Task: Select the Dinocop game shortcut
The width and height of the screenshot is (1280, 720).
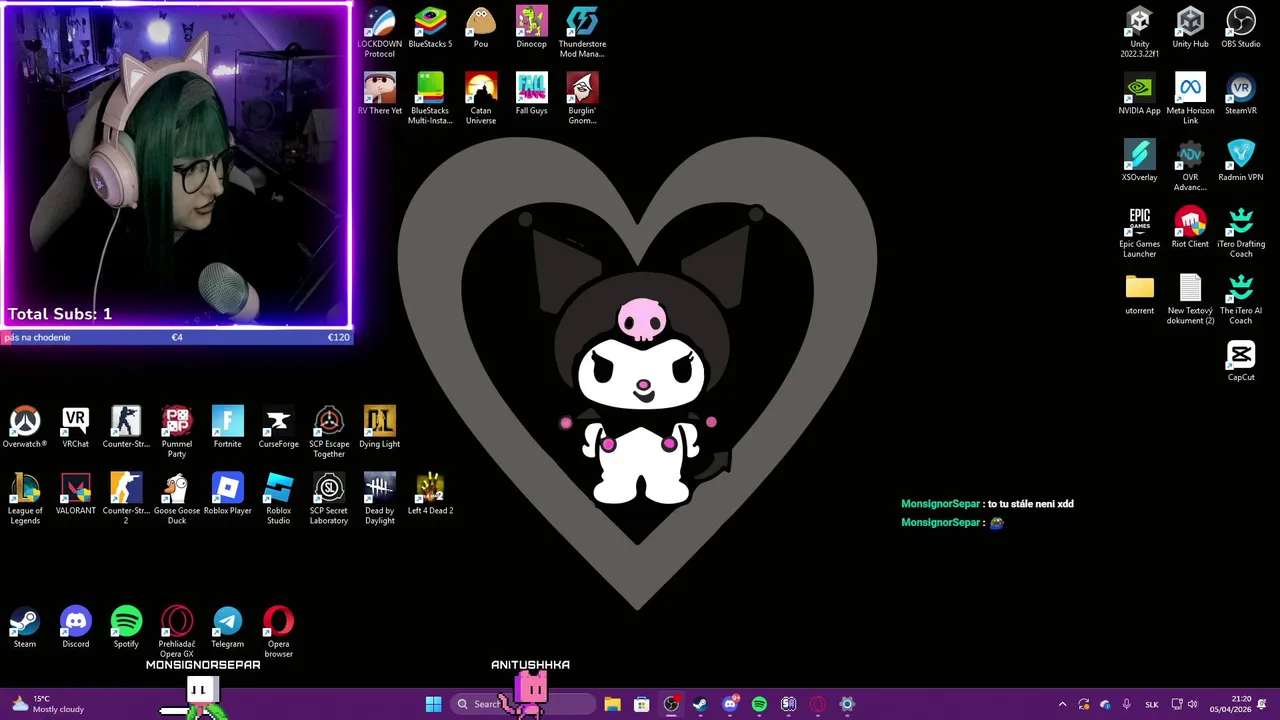Action: coord(531,28)
